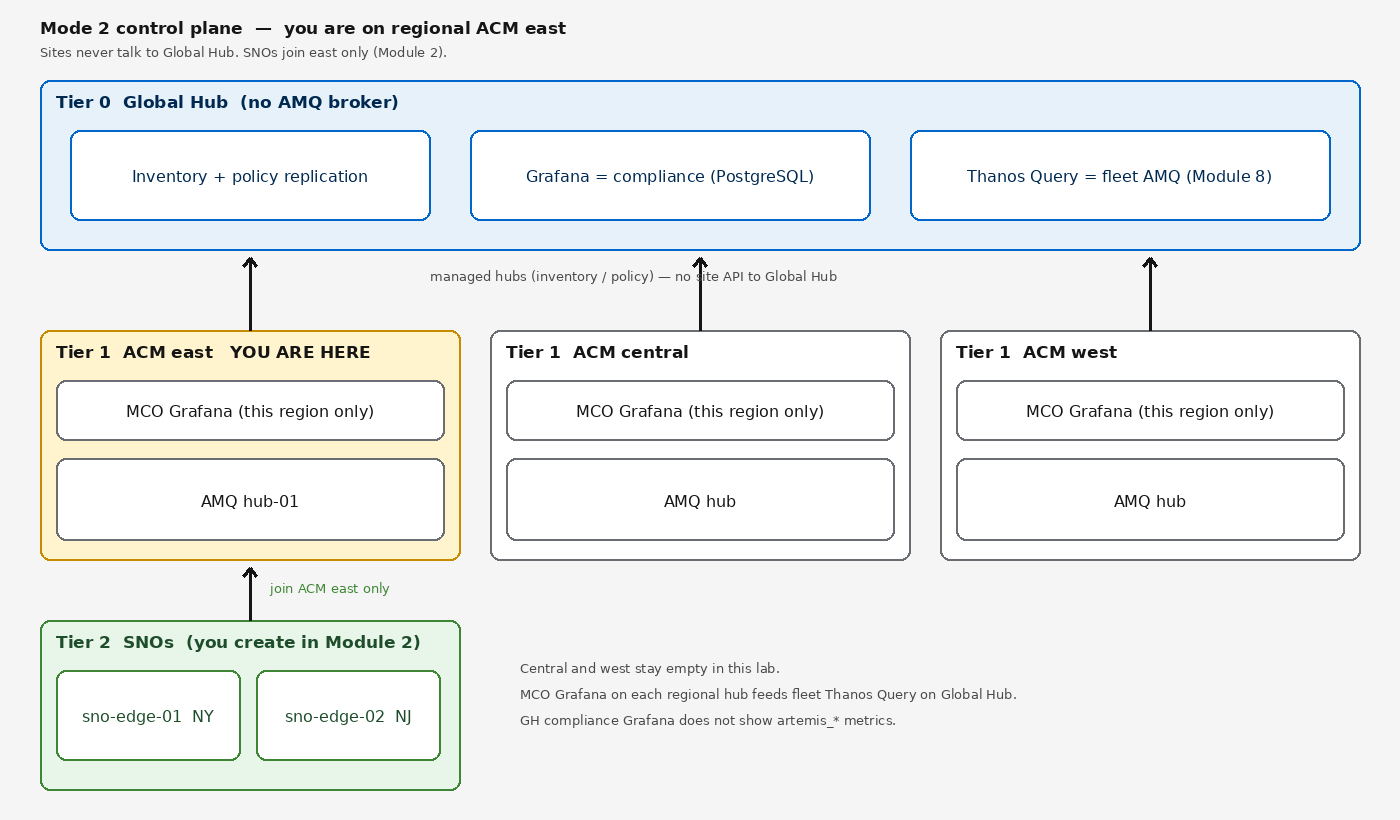Select the "Sites never talk to Global Hub" subtitle
This screenshot has height=820, width=1400.
(243, 52)
